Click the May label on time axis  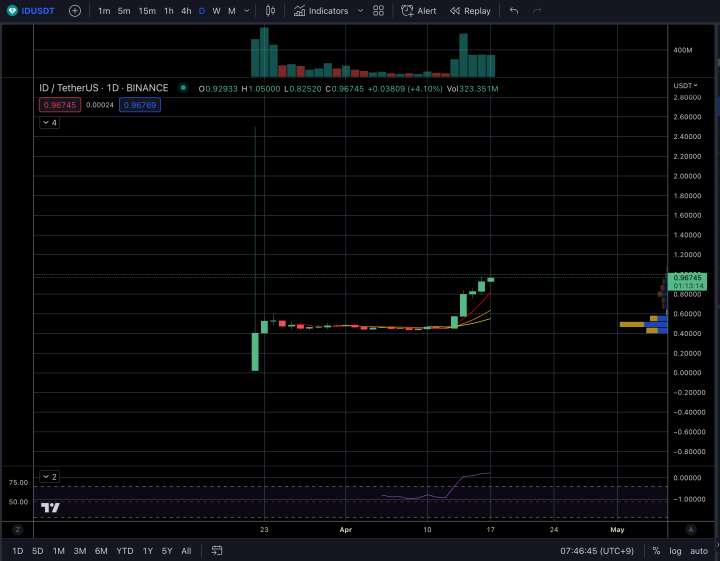point(617,529)
